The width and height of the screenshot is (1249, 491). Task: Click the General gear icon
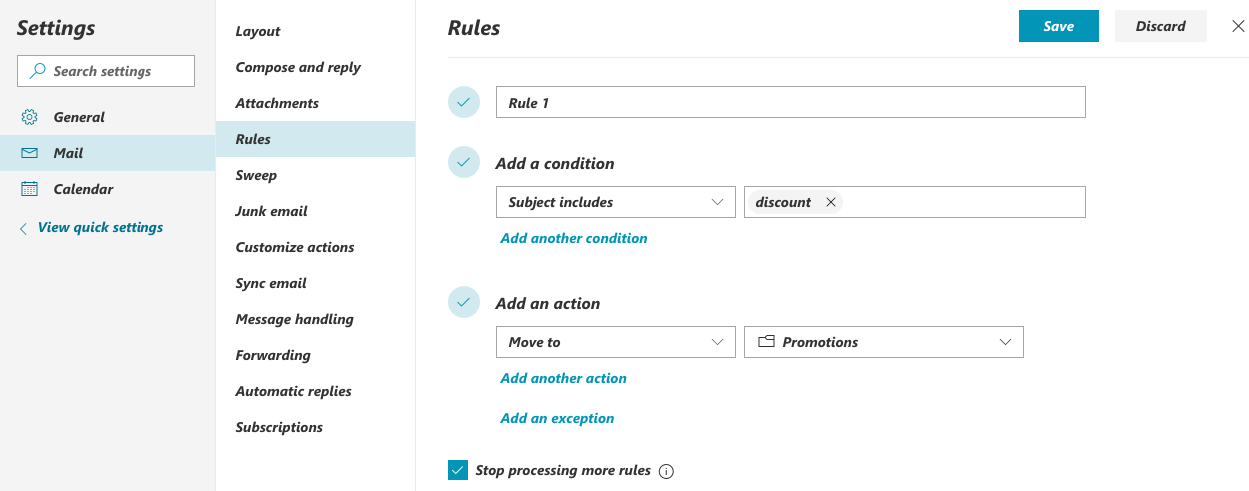[x=30, y=117]
